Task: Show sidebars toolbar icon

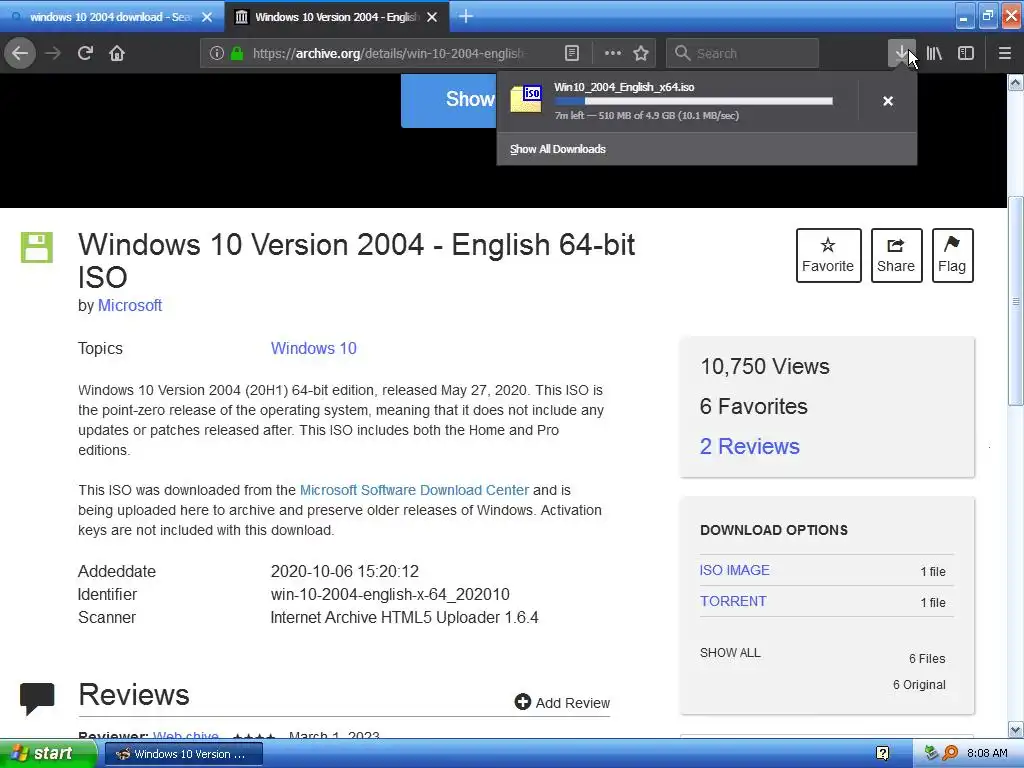Action: click(966, 53)
